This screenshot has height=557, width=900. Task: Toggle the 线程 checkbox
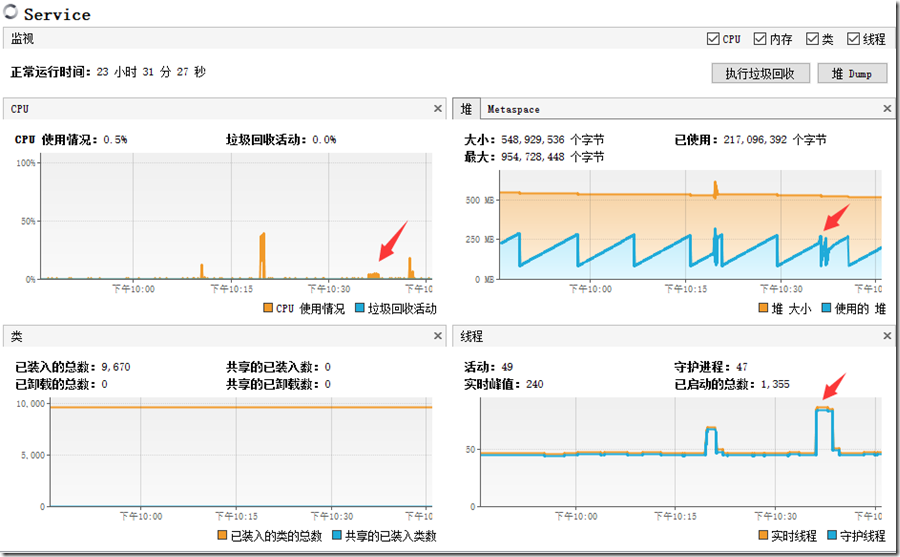tap(854, 38)
